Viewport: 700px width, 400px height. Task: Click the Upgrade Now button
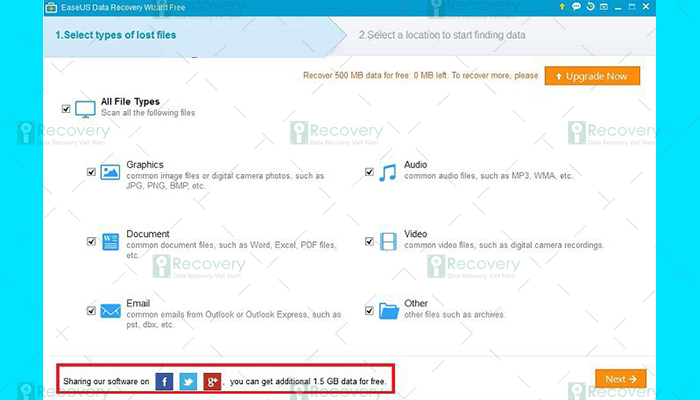tap(592, 76)
